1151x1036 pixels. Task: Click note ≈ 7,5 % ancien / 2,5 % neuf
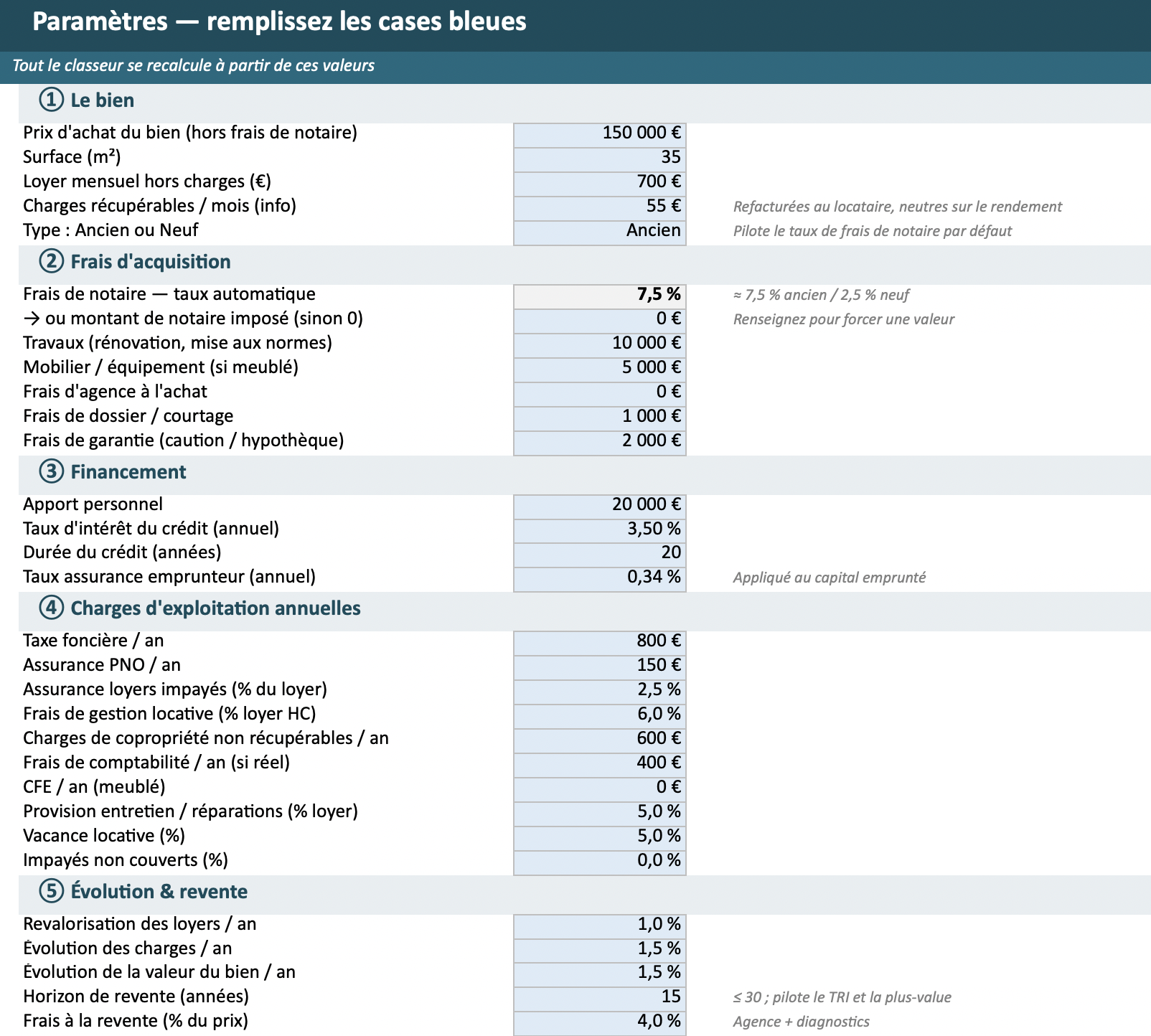pos(821,295)
